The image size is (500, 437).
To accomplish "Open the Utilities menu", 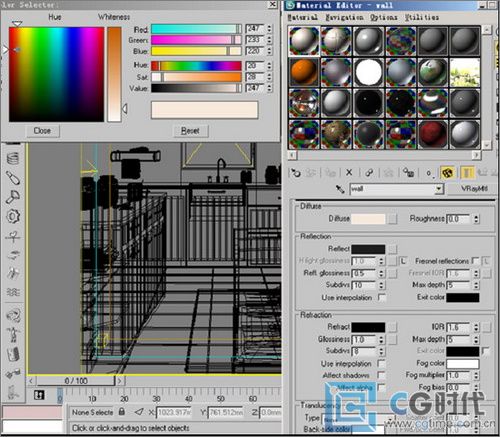I will pyautogui.click(x=422, y=17).
